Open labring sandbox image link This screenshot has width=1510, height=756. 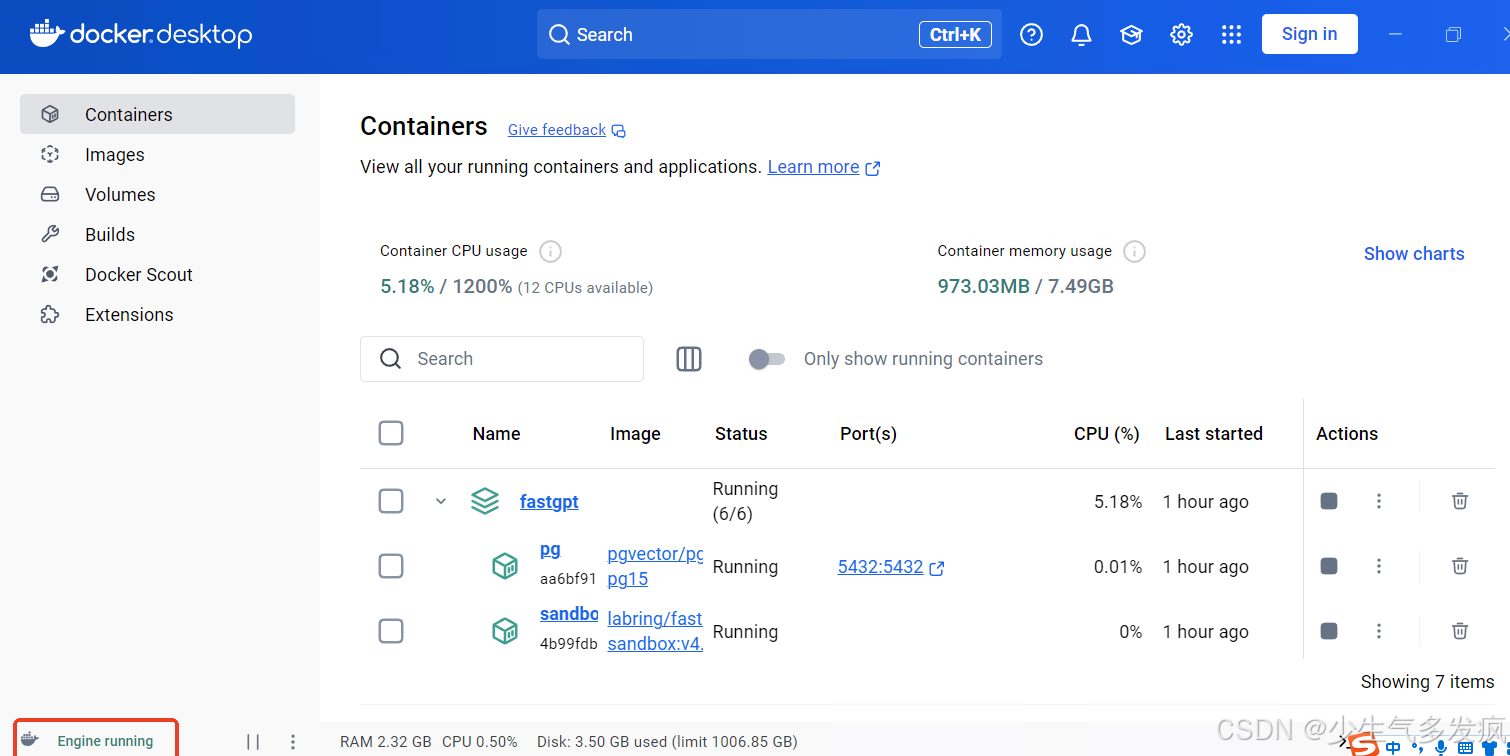coord(655,631)
